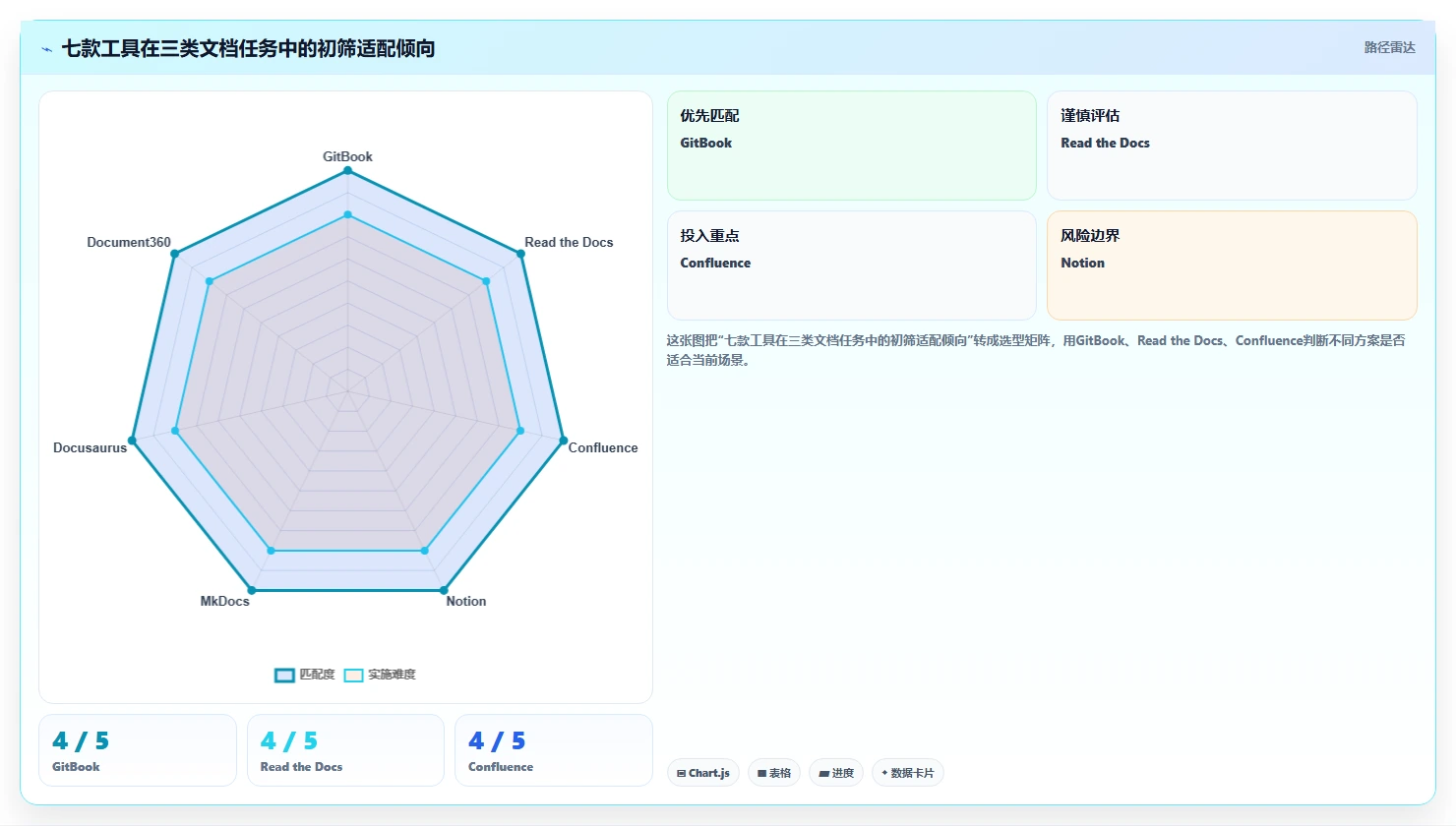Click the outer data point at Notion

pyautogui.click(x=444, y=590)
